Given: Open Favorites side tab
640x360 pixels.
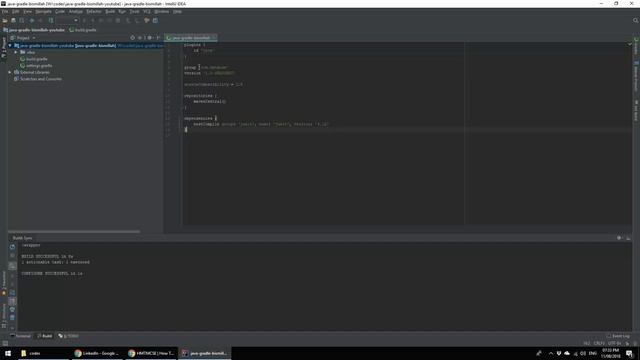Looking at the screenshot, I should [x=4, y=283].
